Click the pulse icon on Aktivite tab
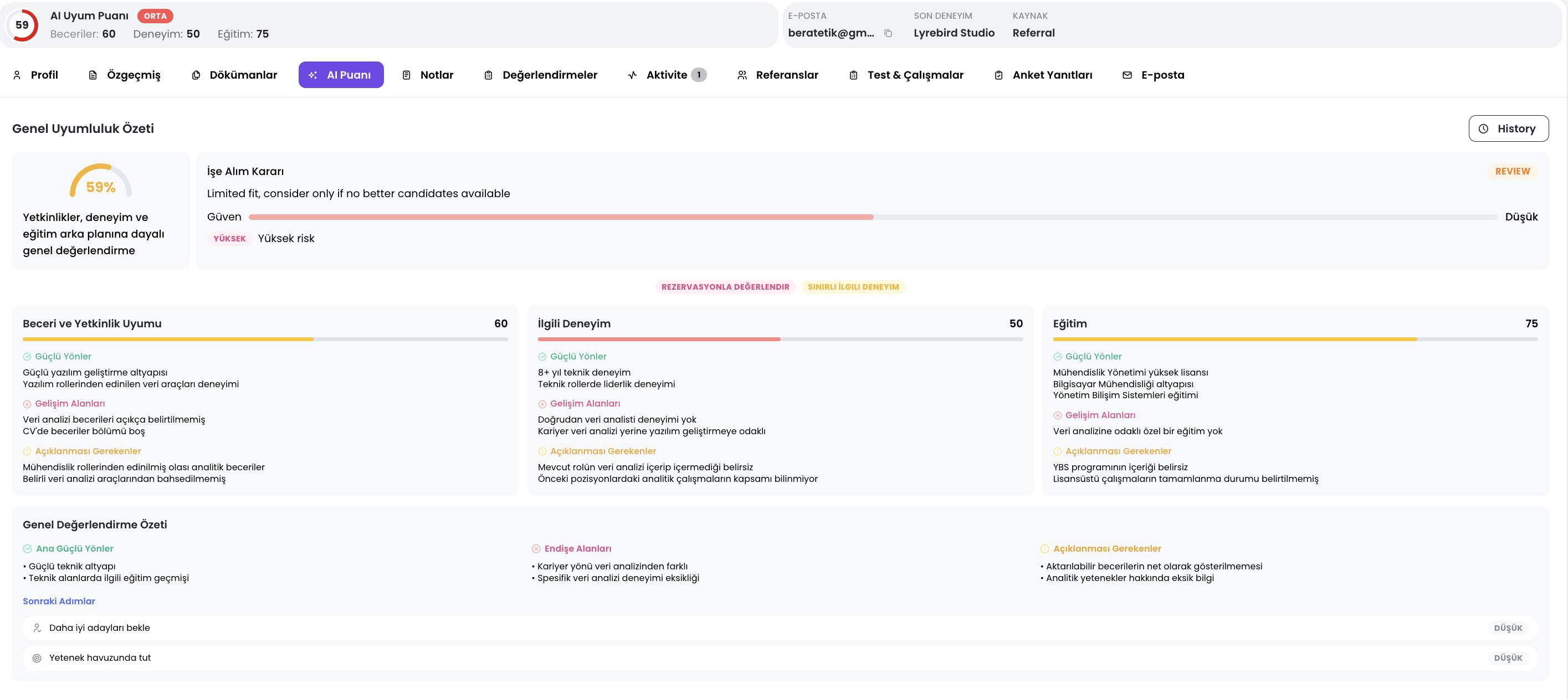 (632, 75)
